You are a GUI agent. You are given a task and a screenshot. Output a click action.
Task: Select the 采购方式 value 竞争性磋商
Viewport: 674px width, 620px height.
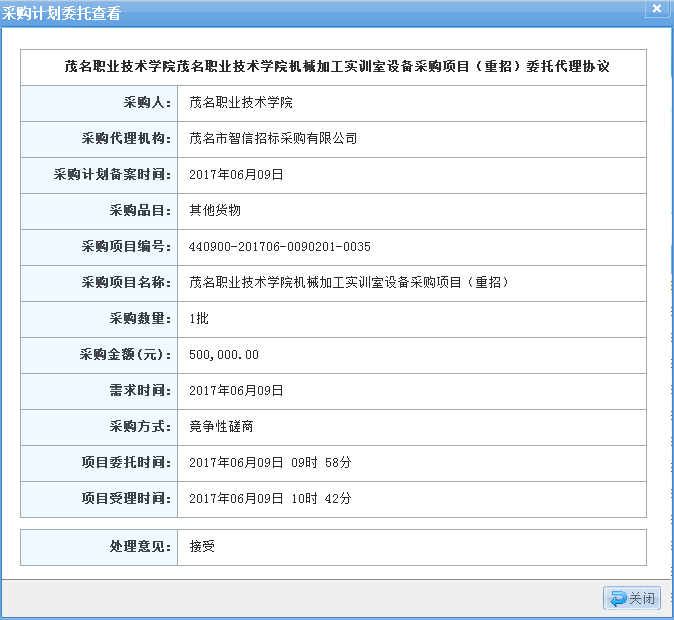(222, 426)
